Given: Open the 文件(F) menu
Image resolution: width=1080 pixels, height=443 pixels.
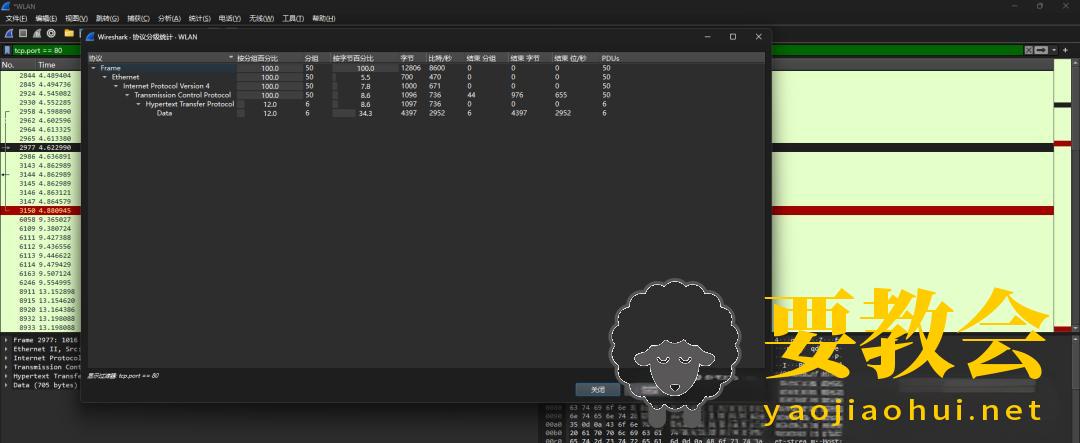Looking at the screenshot, I should 17,19.
